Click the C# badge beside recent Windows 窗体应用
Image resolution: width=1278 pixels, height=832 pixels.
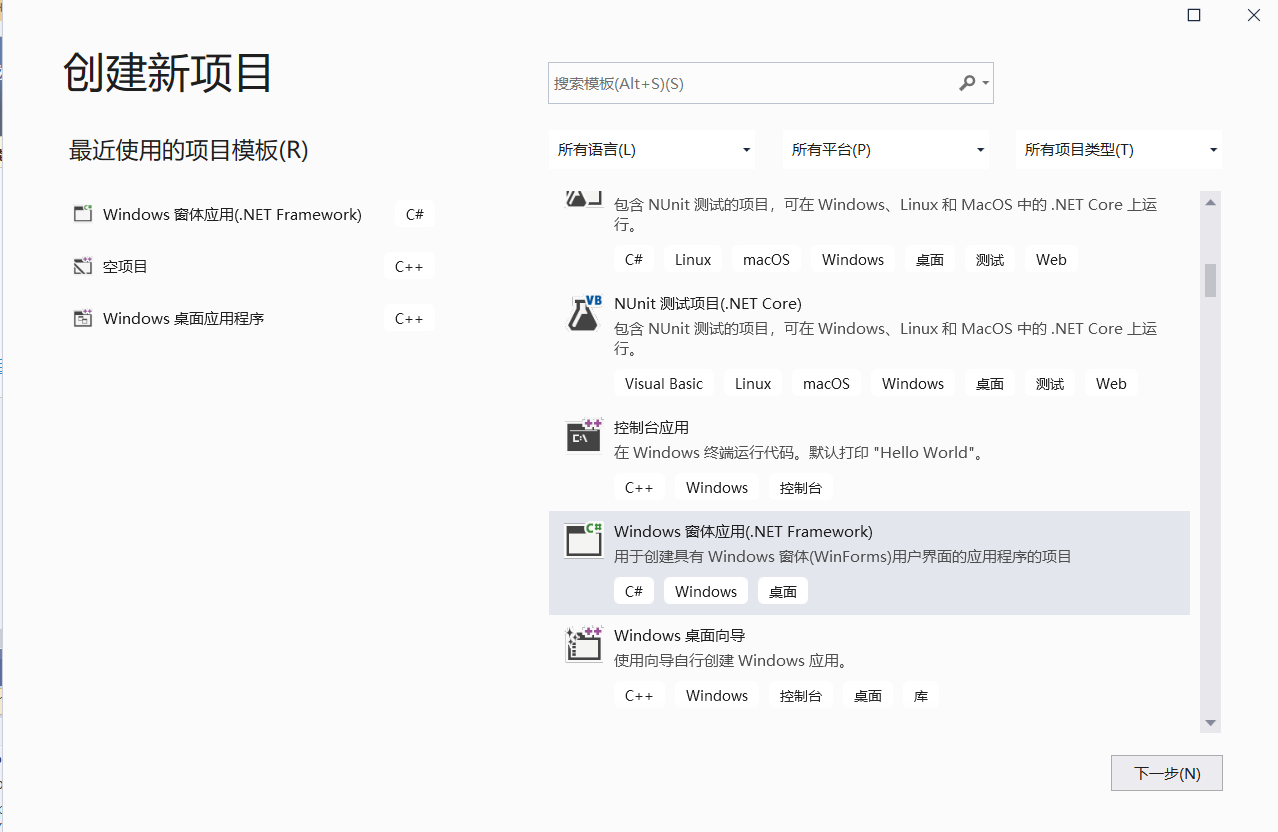[x=414, y=214]
